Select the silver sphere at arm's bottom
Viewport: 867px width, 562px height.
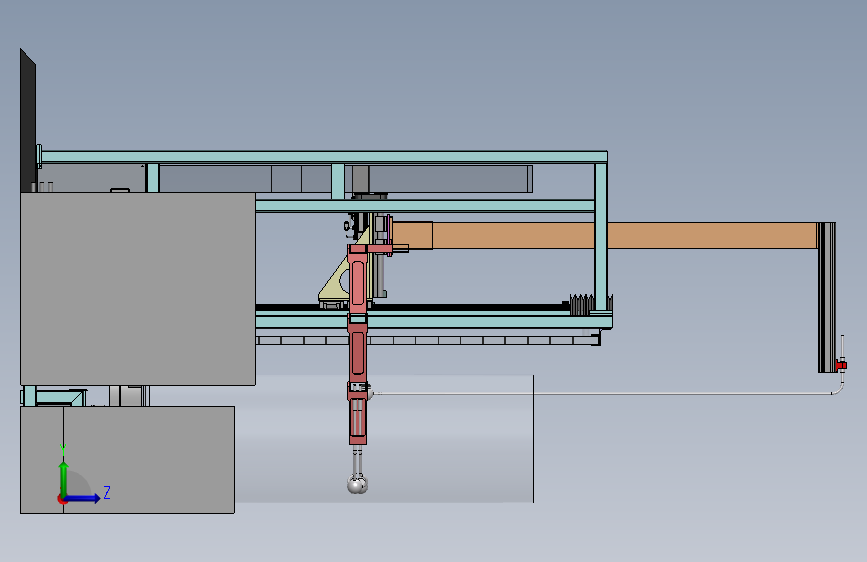[x=357, y=484]
